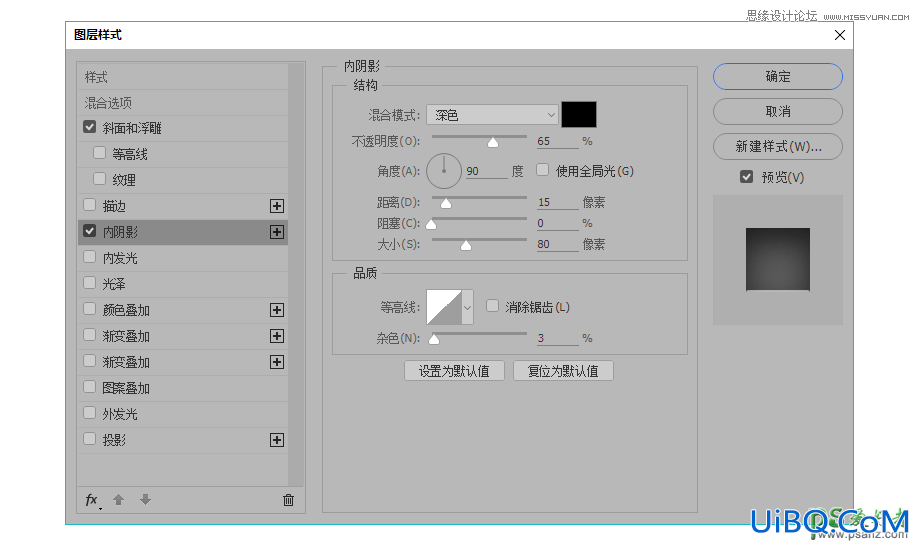This screenshot has height=546, width=920.
Task: Uncheck the 内阴影 checkbox
Action: 90,231
